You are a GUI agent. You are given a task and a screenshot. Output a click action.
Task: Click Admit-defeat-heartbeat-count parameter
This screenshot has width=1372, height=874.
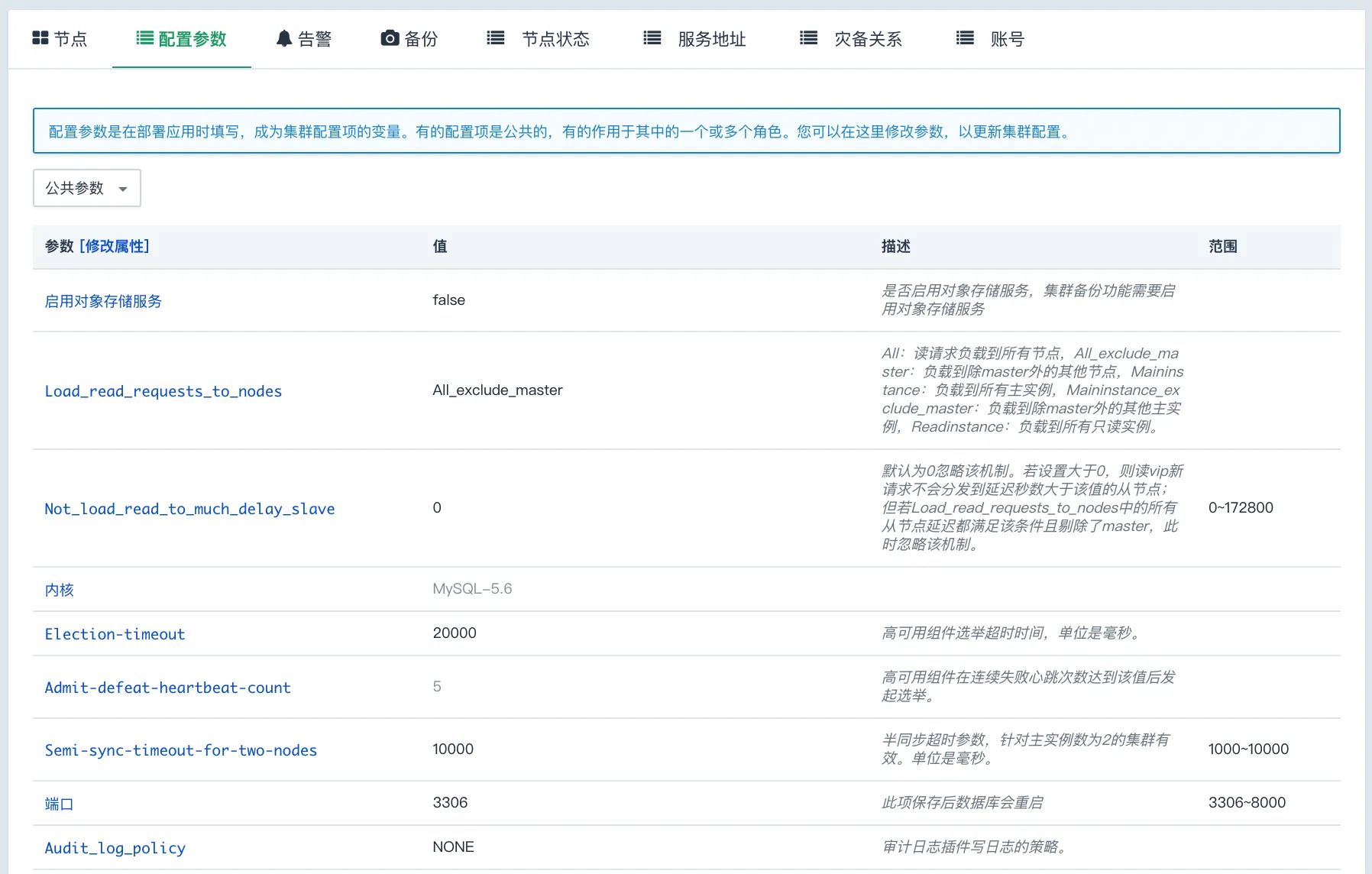[167, 688]
